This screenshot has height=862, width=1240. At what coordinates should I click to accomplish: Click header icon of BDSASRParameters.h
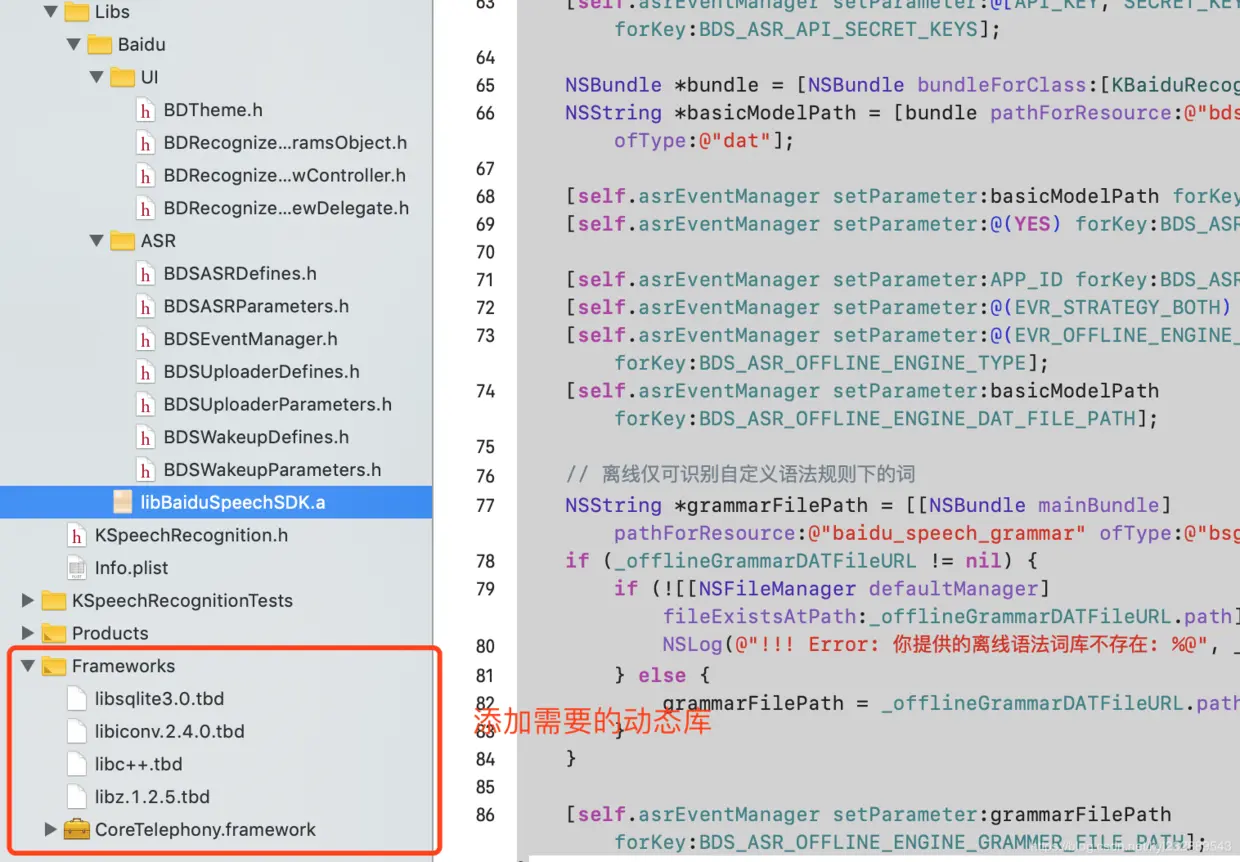(146, 307)
